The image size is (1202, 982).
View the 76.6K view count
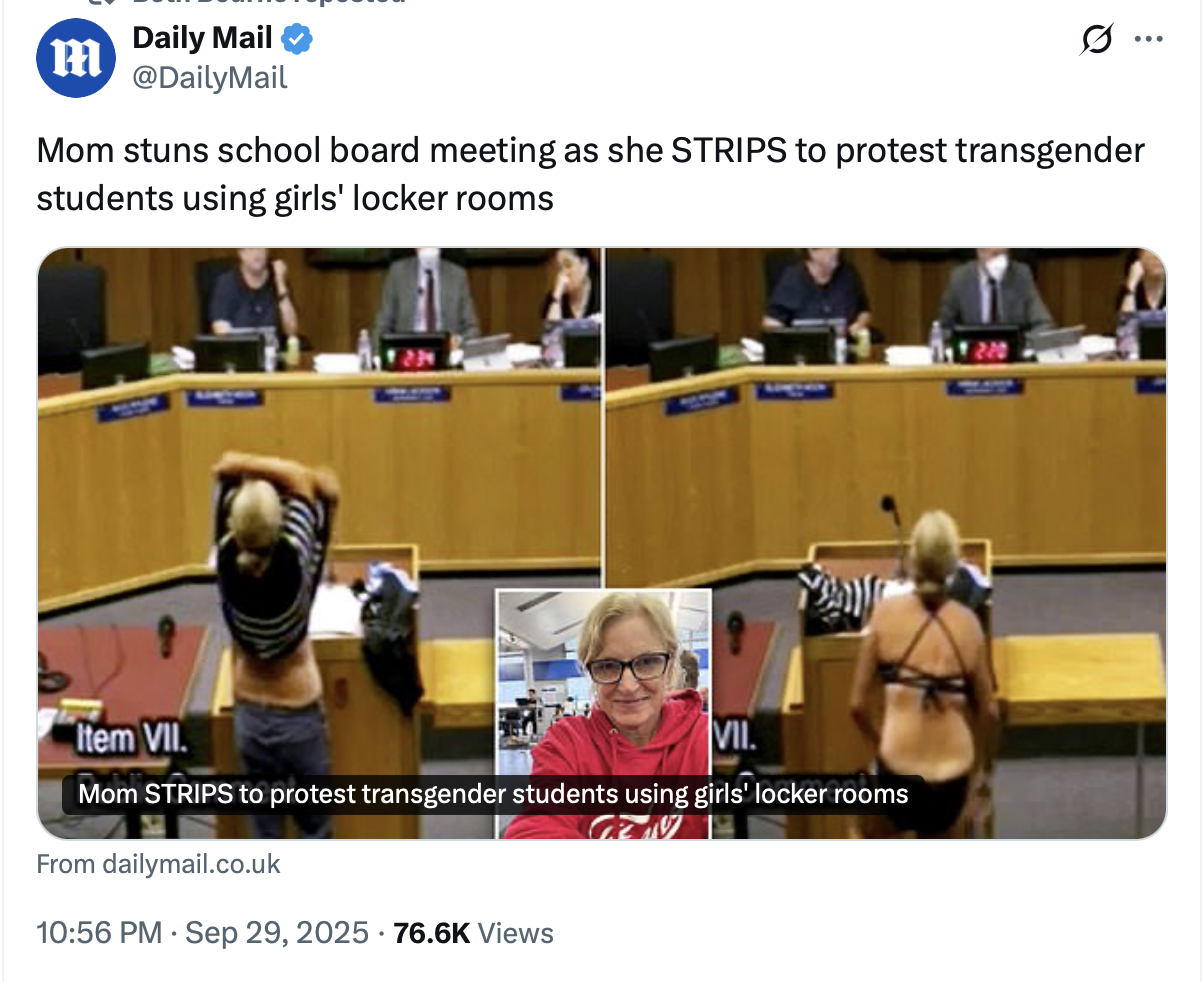pos(432,933)
